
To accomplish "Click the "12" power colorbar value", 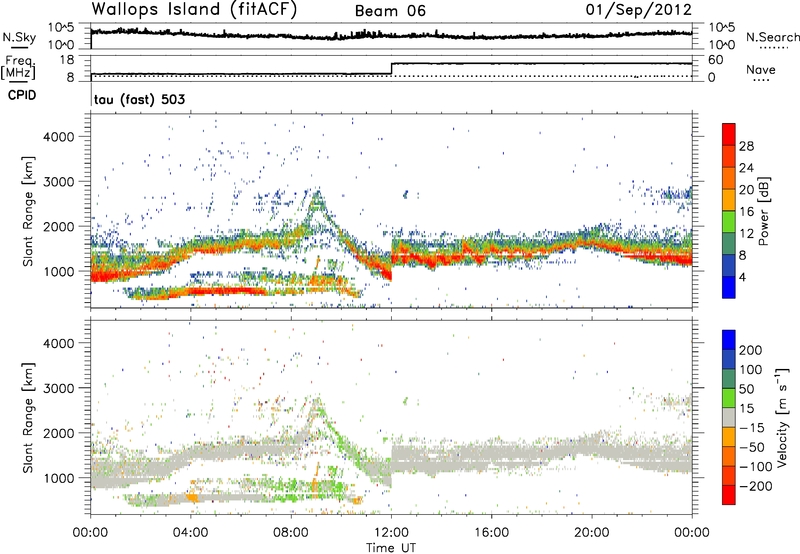I will 746,234.
